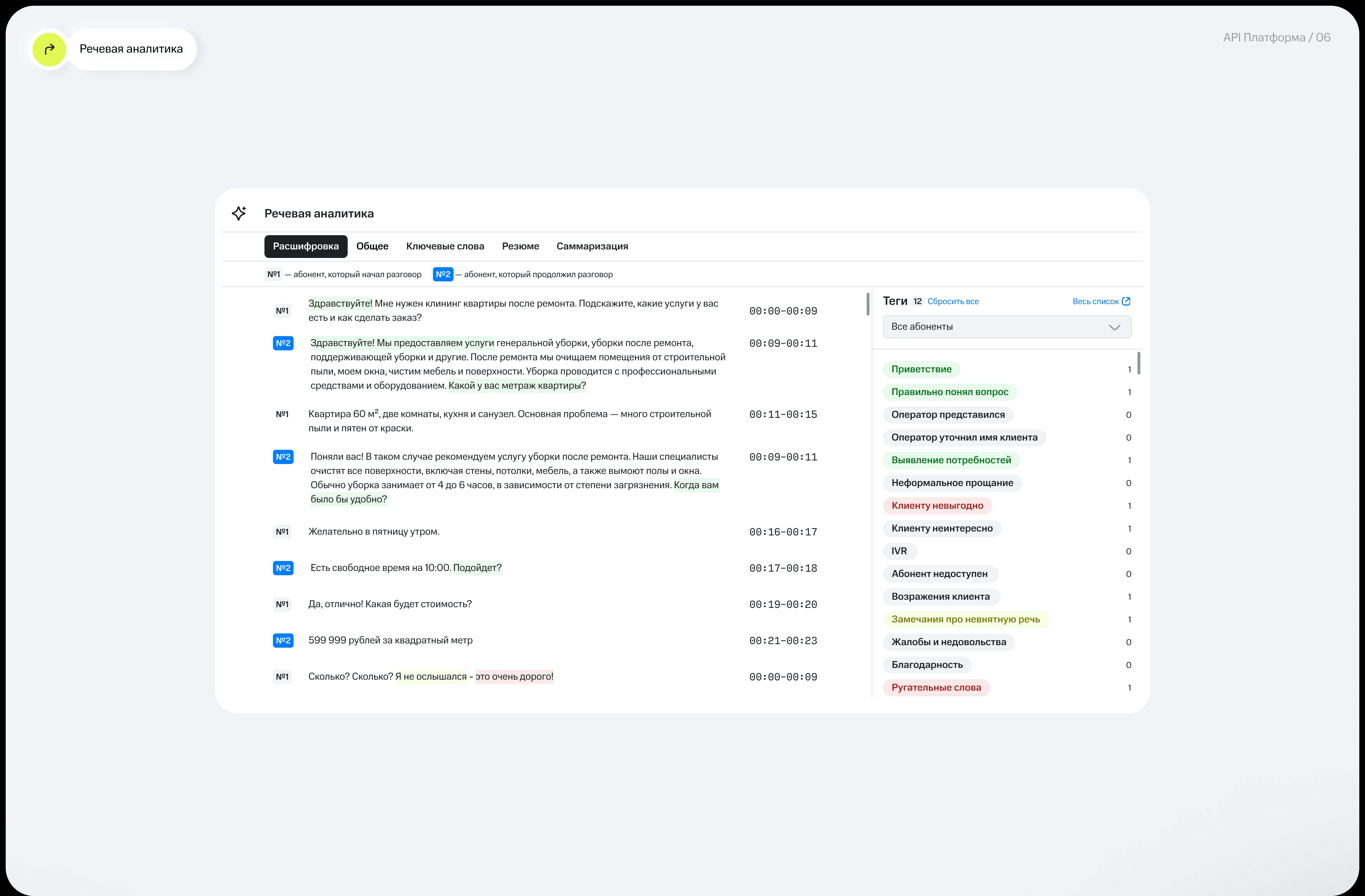Image resolution: width=1365 pixels, height=896 pixels.
Task: Click the transcript scrollbar handle
Action: point(868,304)
